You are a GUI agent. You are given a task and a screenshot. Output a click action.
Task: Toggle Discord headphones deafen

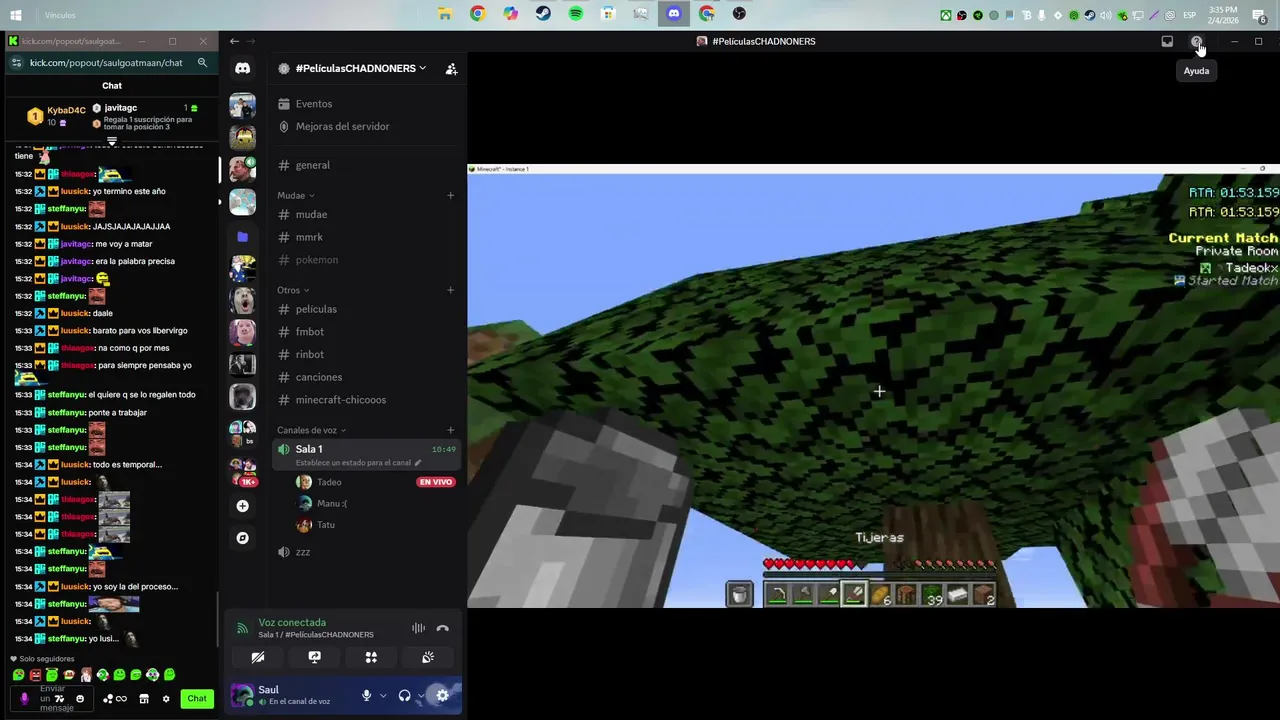coord(404,696)
